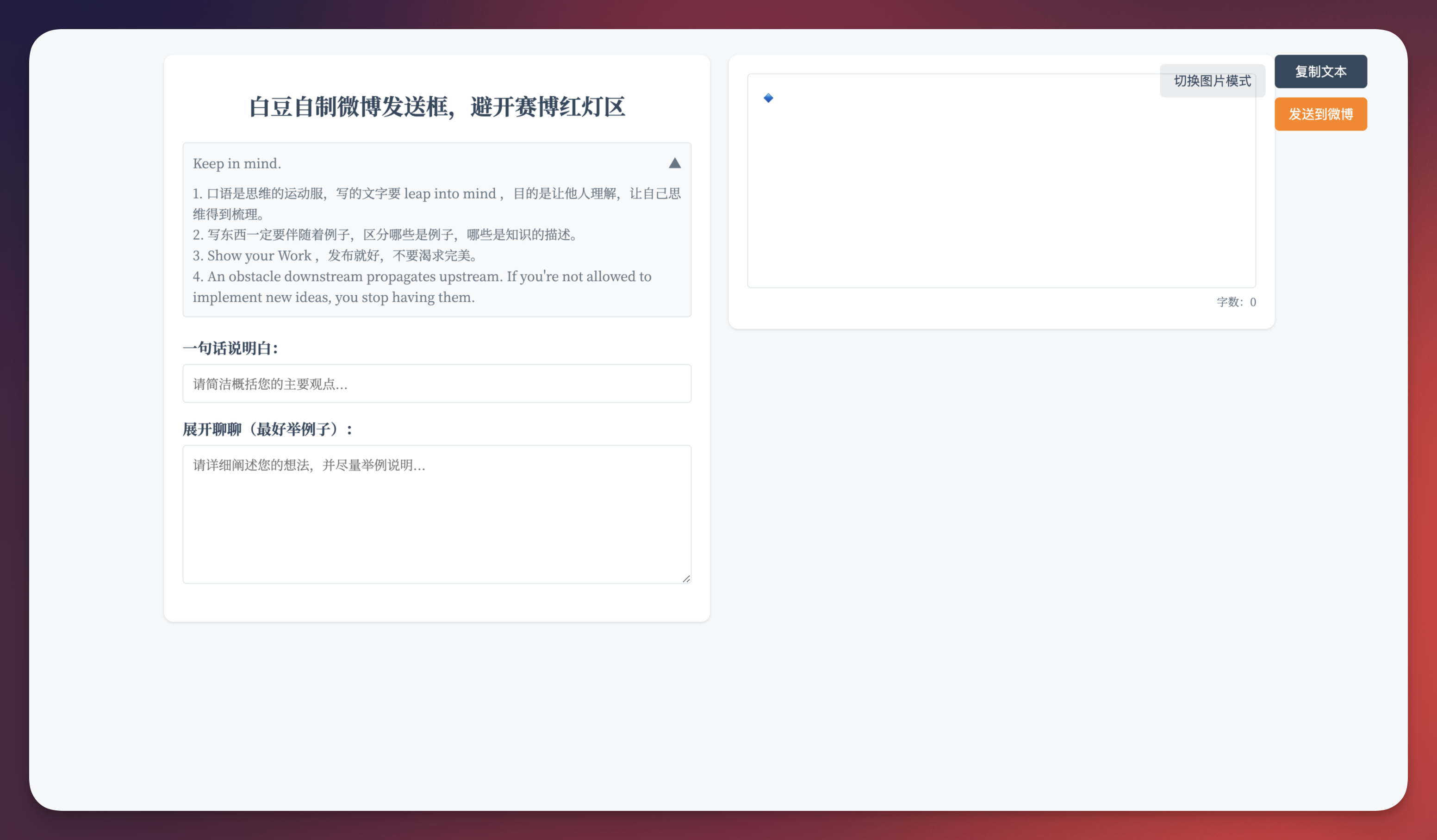Viewport: 1437px width, 840px height.
Task: Click the blue diamond icon in preview
Action: (768, 98)
